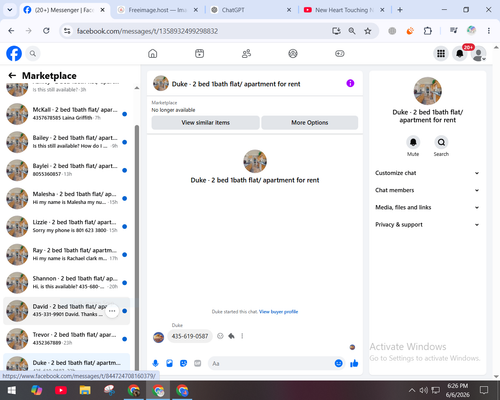The image size is (500, 400).
Task: Expand the Privacy & support section
Action: click(x=427, y=225)
